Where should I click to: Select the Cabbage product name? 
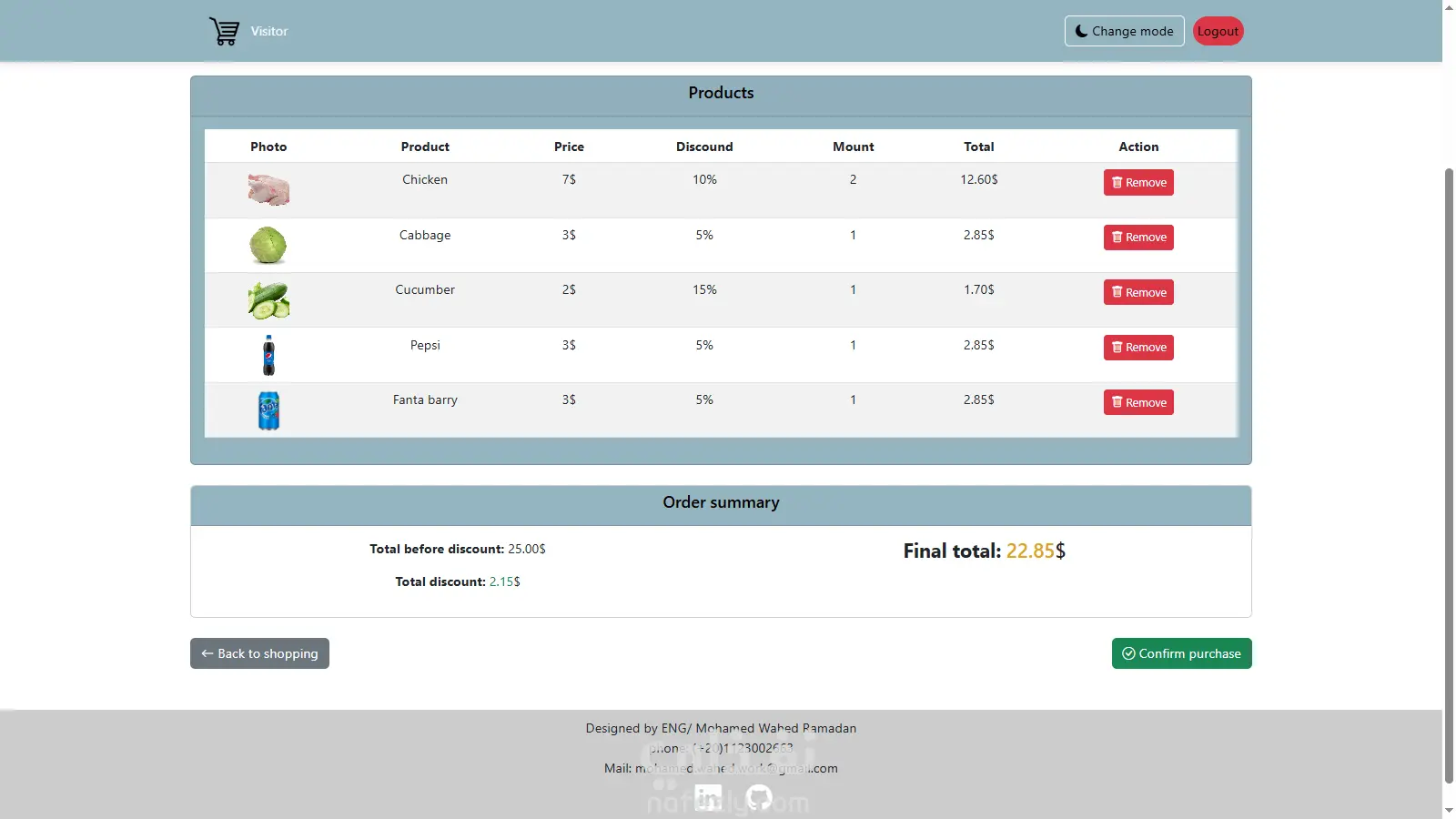(425, 235)
